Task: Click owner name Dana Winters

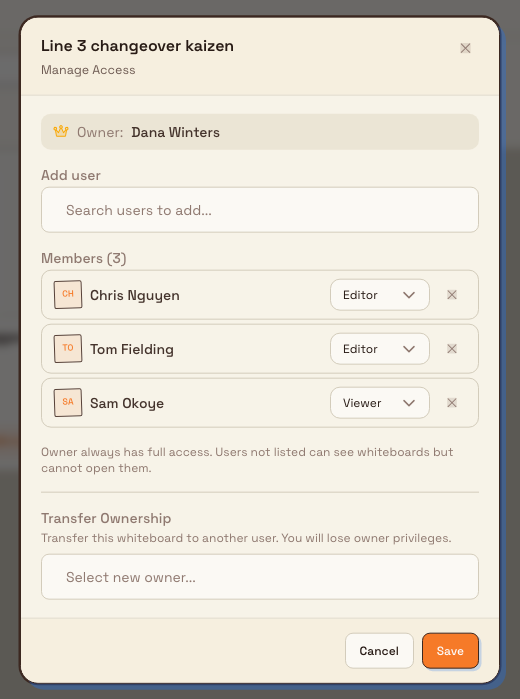Action: (175, 132)
